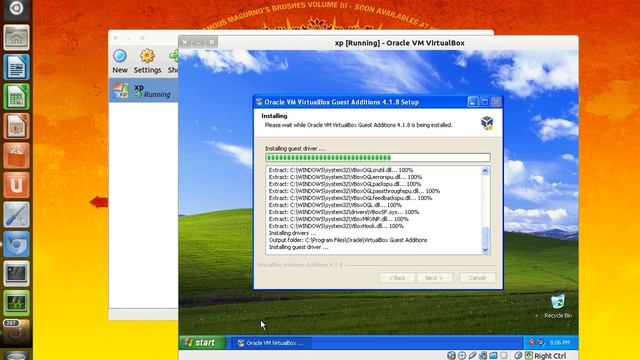Open the Ubuntu One launcher icon
The image size is (640, 360).
(x=16, y=185)
